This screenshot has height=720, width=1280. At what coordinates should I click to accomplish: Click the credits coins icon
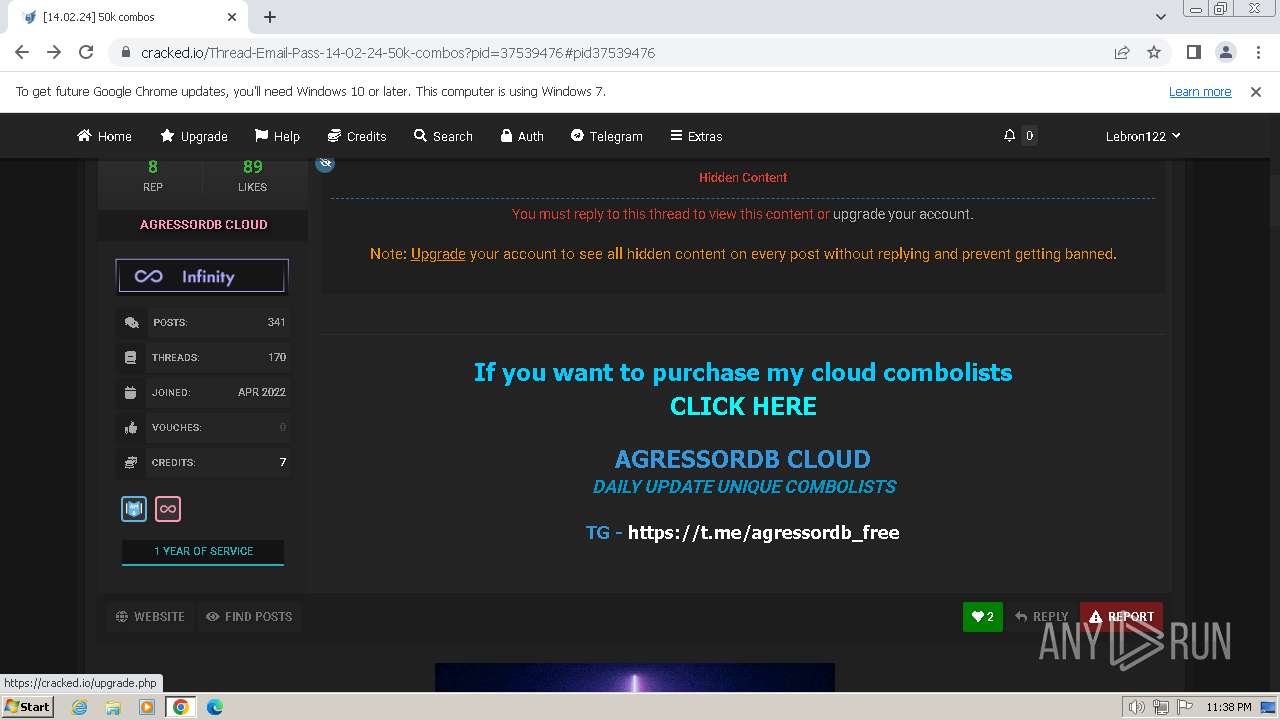tap(131, 462)
